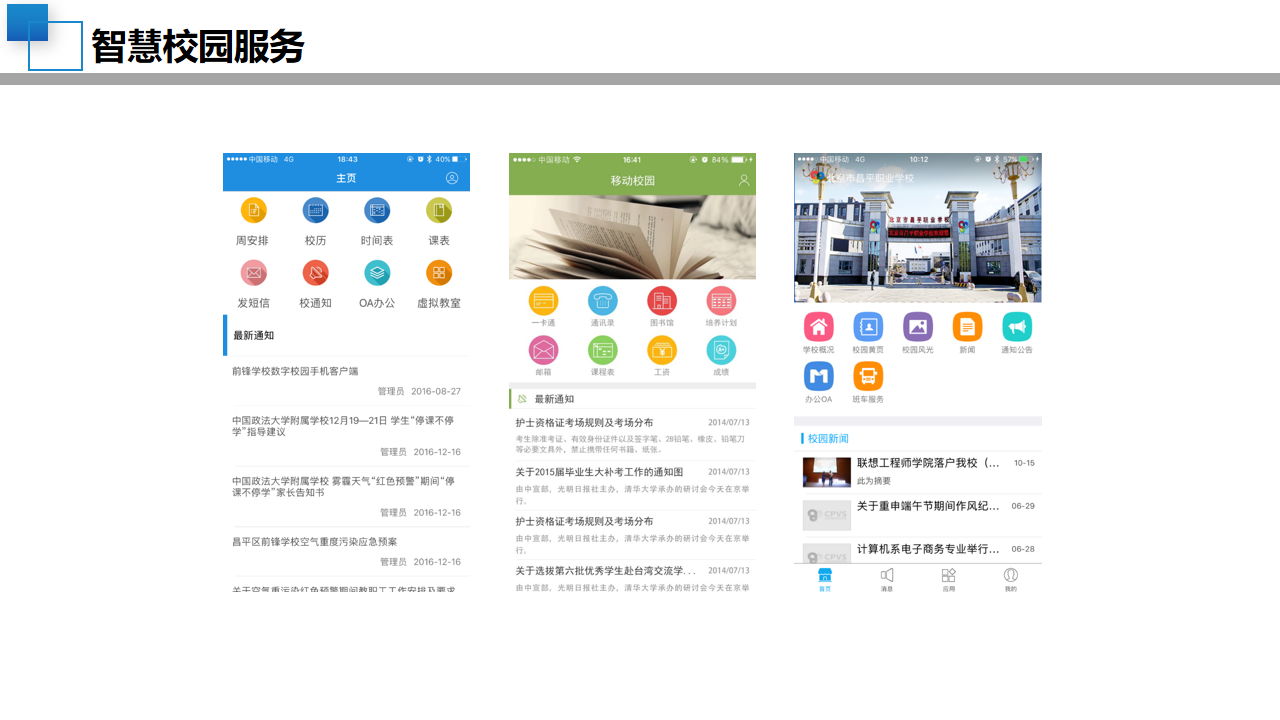
Task: Select the 图书馆 library icon
Action: tap(661, 300)
